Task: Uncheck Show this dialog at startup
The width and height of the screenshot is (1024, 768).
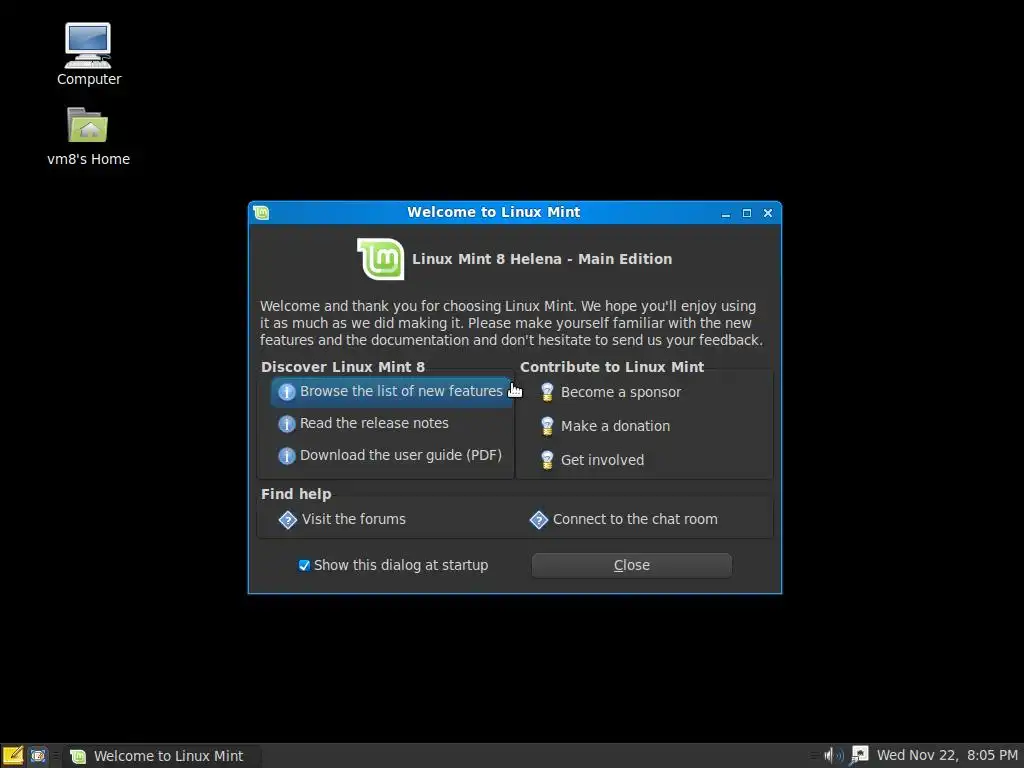Action: point(304,566)
